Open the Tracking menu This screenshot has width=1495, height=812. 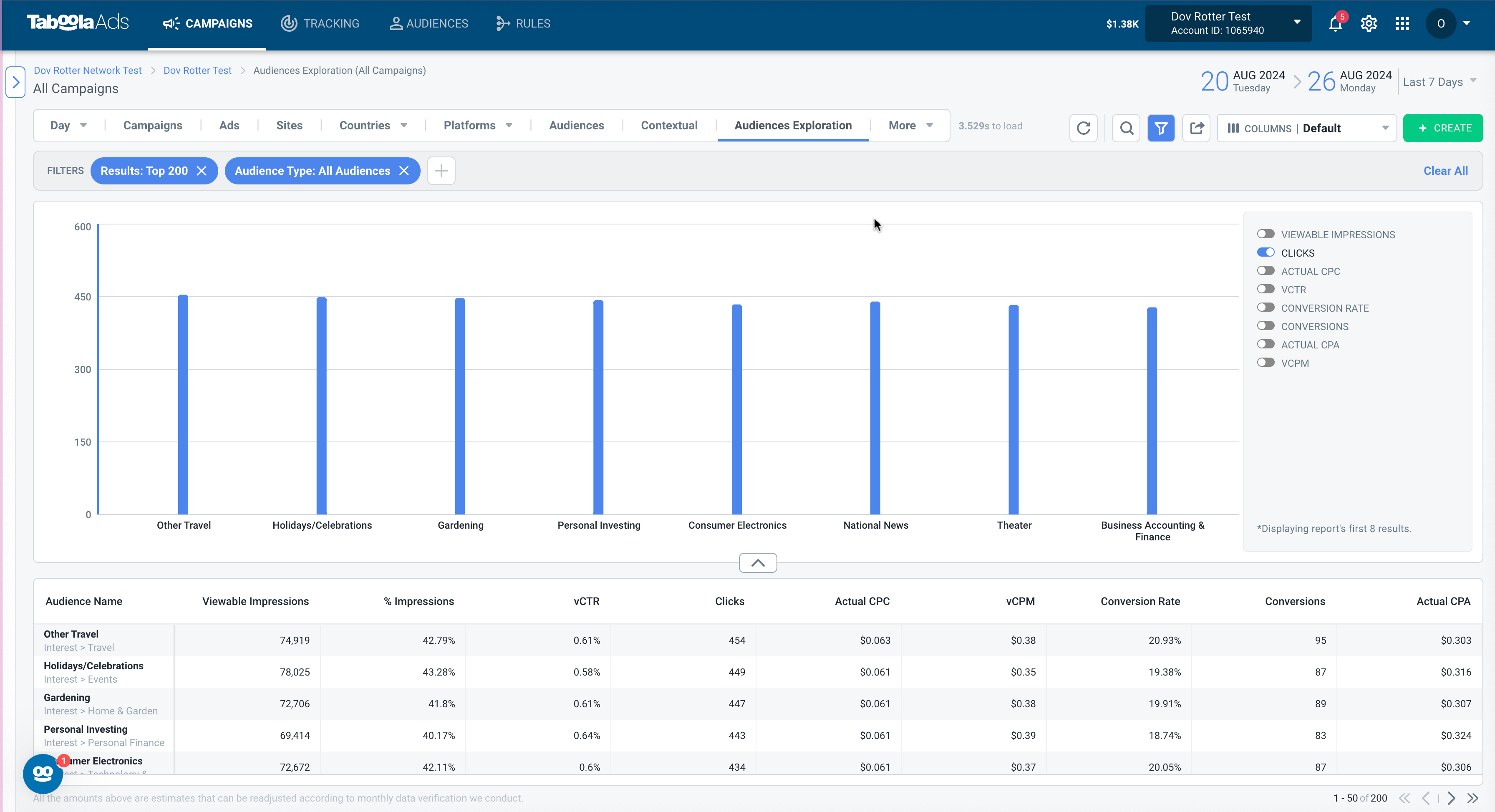click(320, 23)
